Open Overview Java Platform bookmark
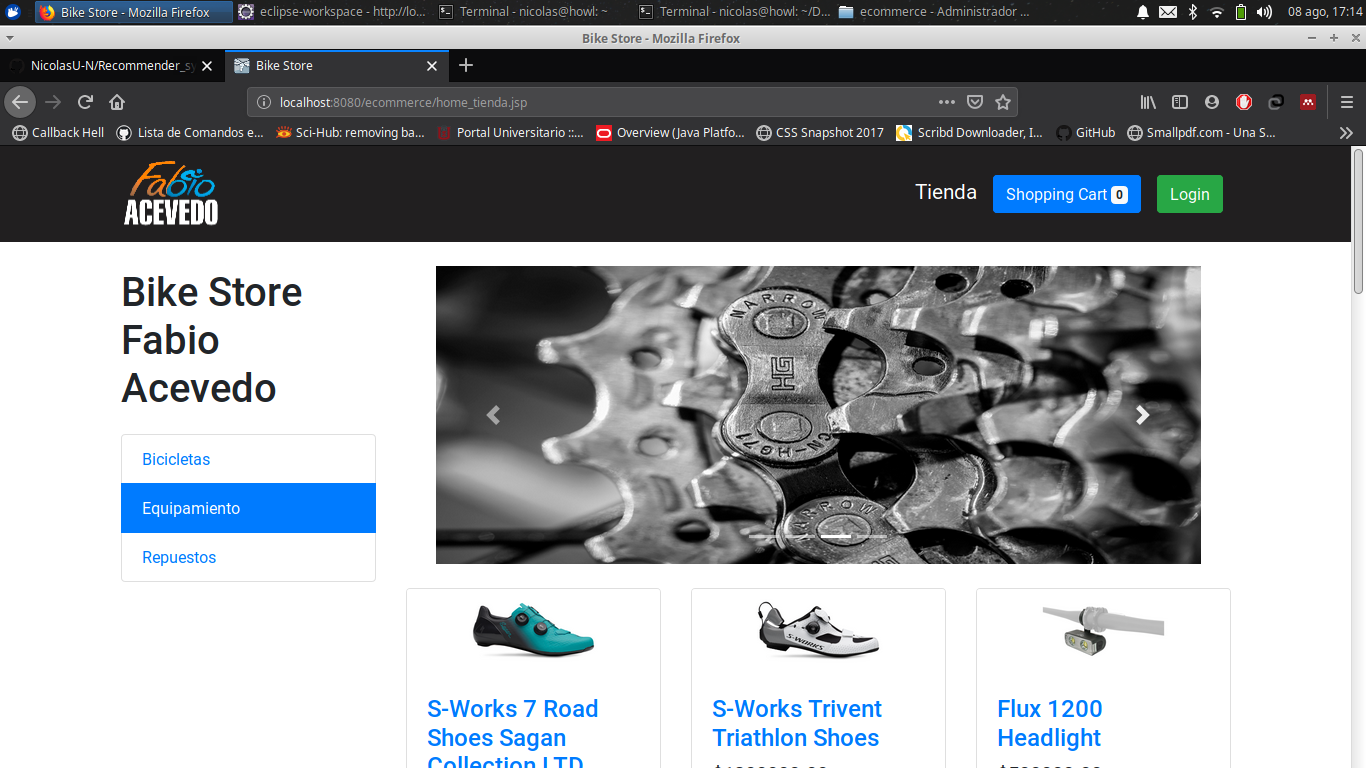Image resolution: width=1366 pixels, height=768 pixels. (670, 132)
